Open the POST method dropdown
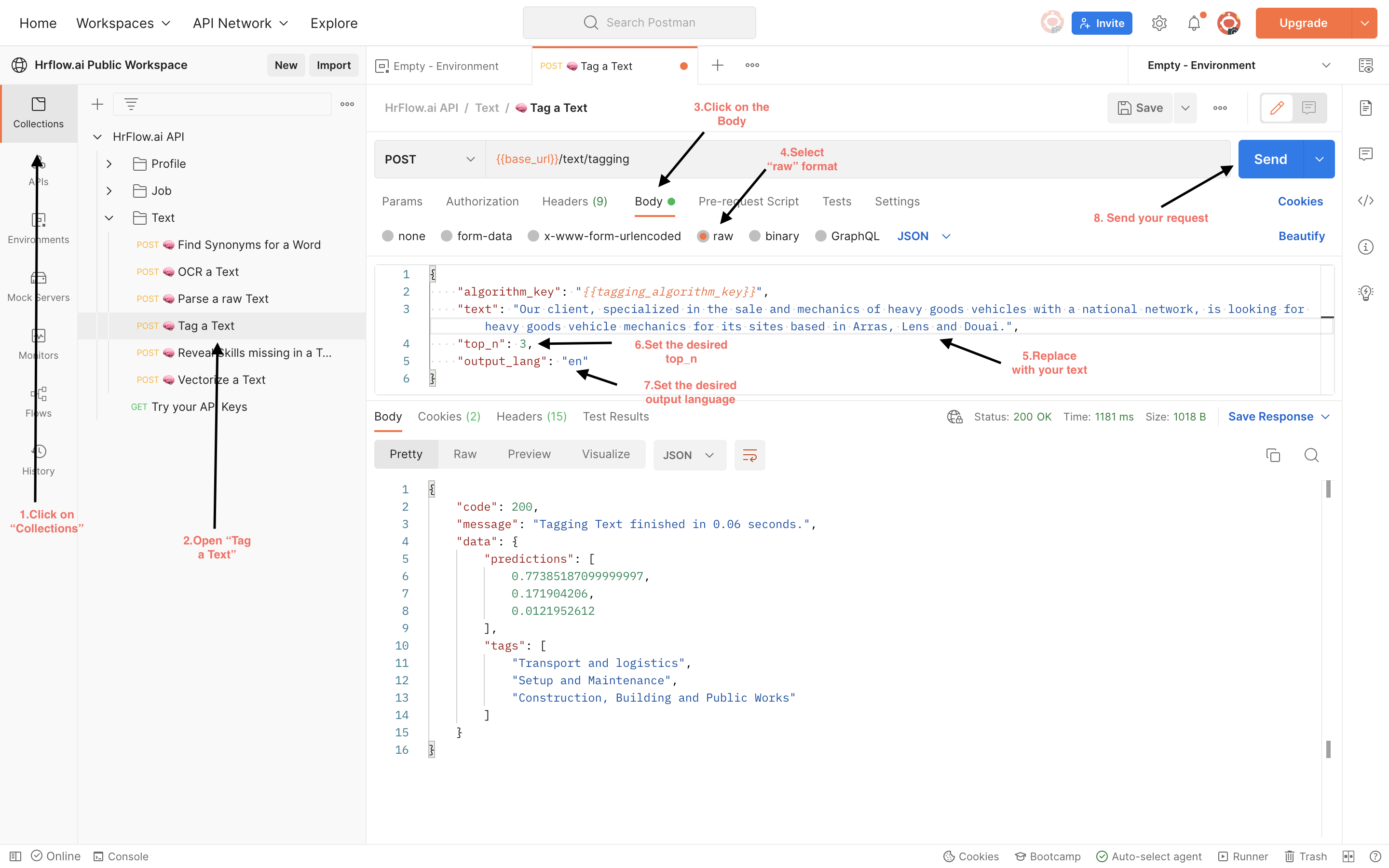Viewport: 1389px width, 868px height. 429,159
